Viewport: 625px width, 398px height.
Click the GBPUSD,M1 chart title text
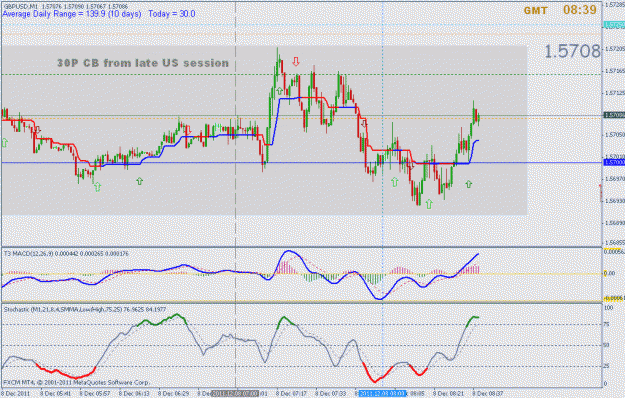65,6
